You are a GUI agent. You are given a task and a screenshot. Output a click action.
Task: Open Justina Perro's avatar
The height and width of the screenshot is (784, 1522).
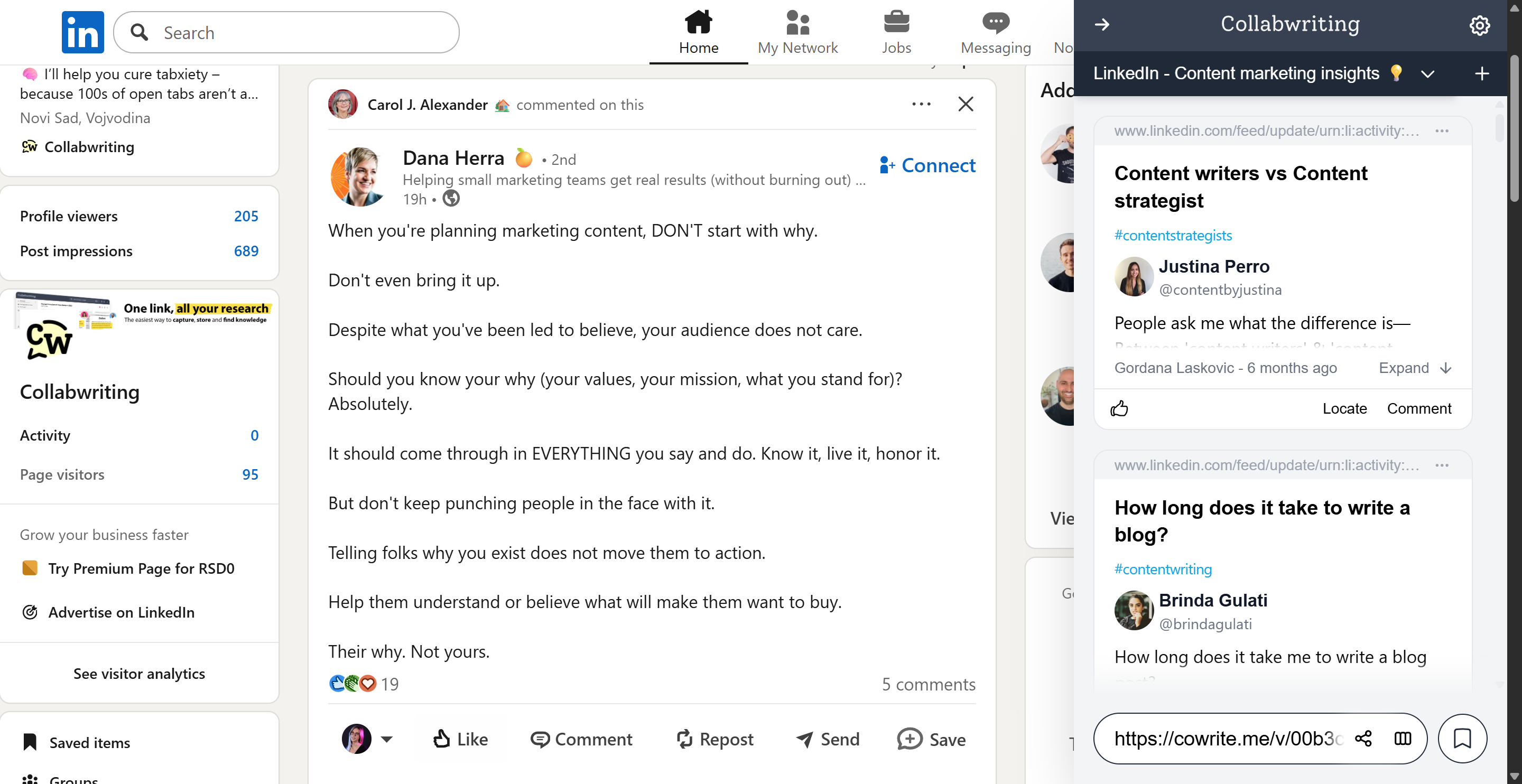1133,276
